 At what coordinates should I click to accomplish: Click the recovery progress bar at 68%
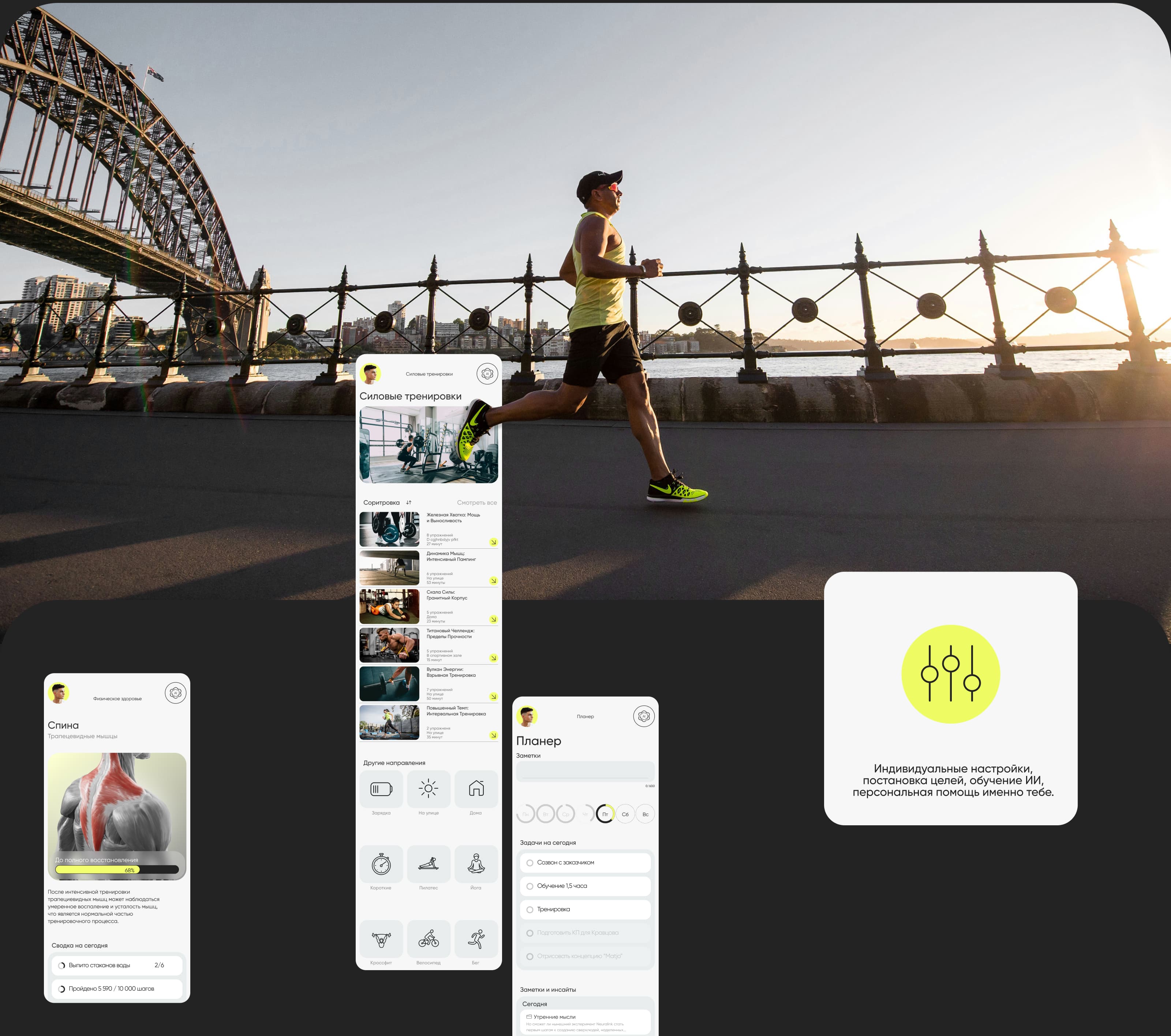click(x=117, y=870)
